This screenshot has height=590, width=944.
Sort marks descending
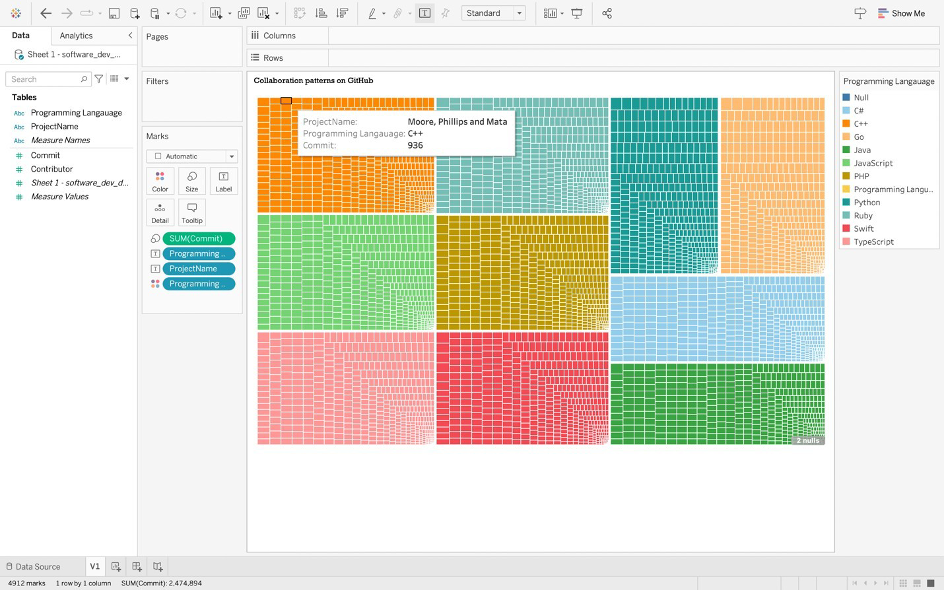tap(343, 13)
